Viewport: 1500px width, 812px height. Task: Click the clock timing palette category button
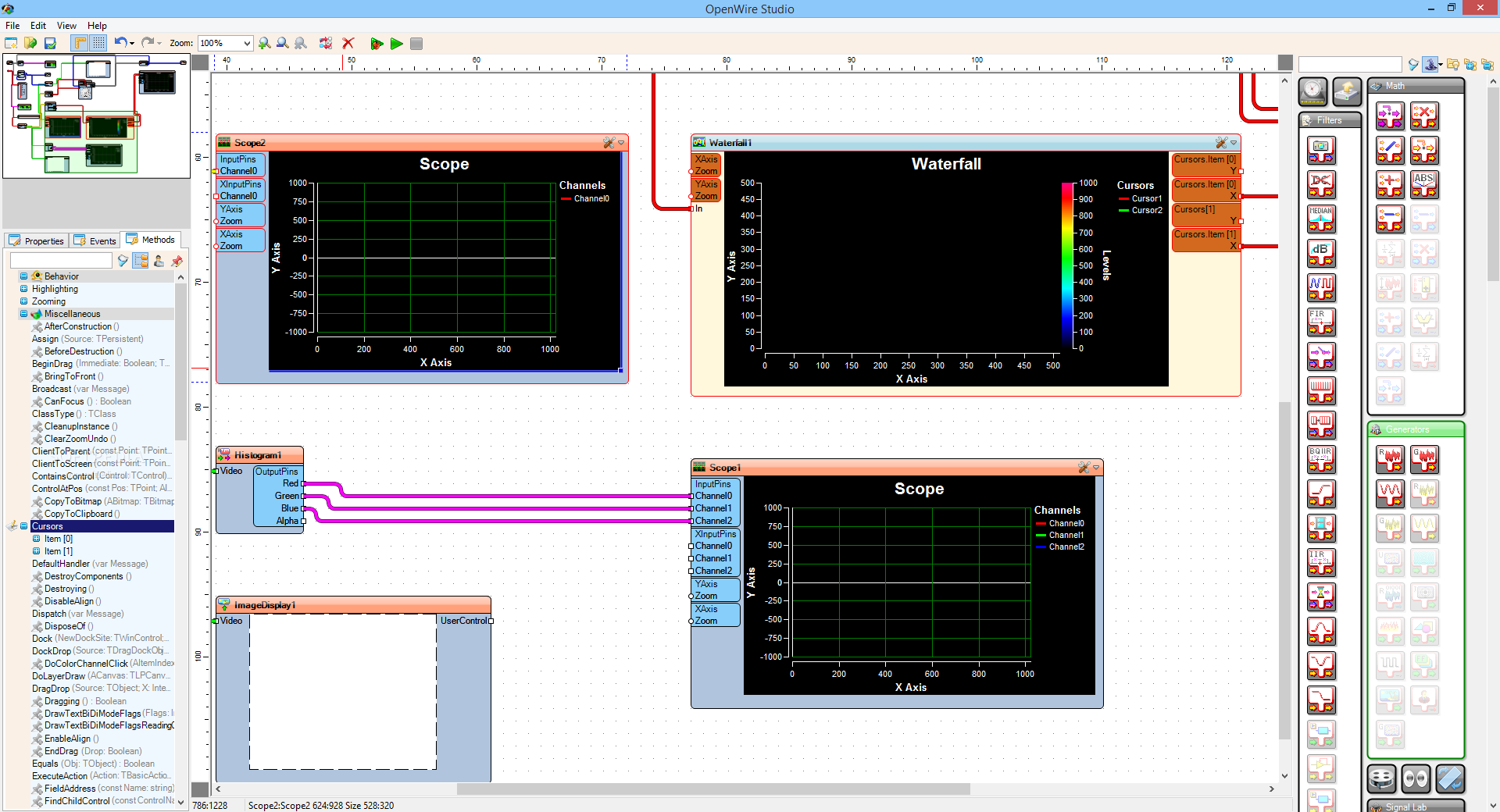point(1312,92)
